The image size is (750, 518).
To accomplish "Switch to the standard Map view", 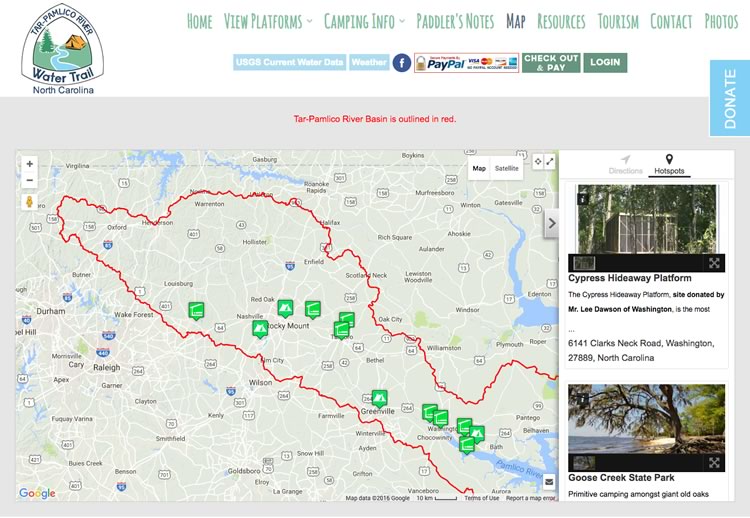I will coord(479,168).
